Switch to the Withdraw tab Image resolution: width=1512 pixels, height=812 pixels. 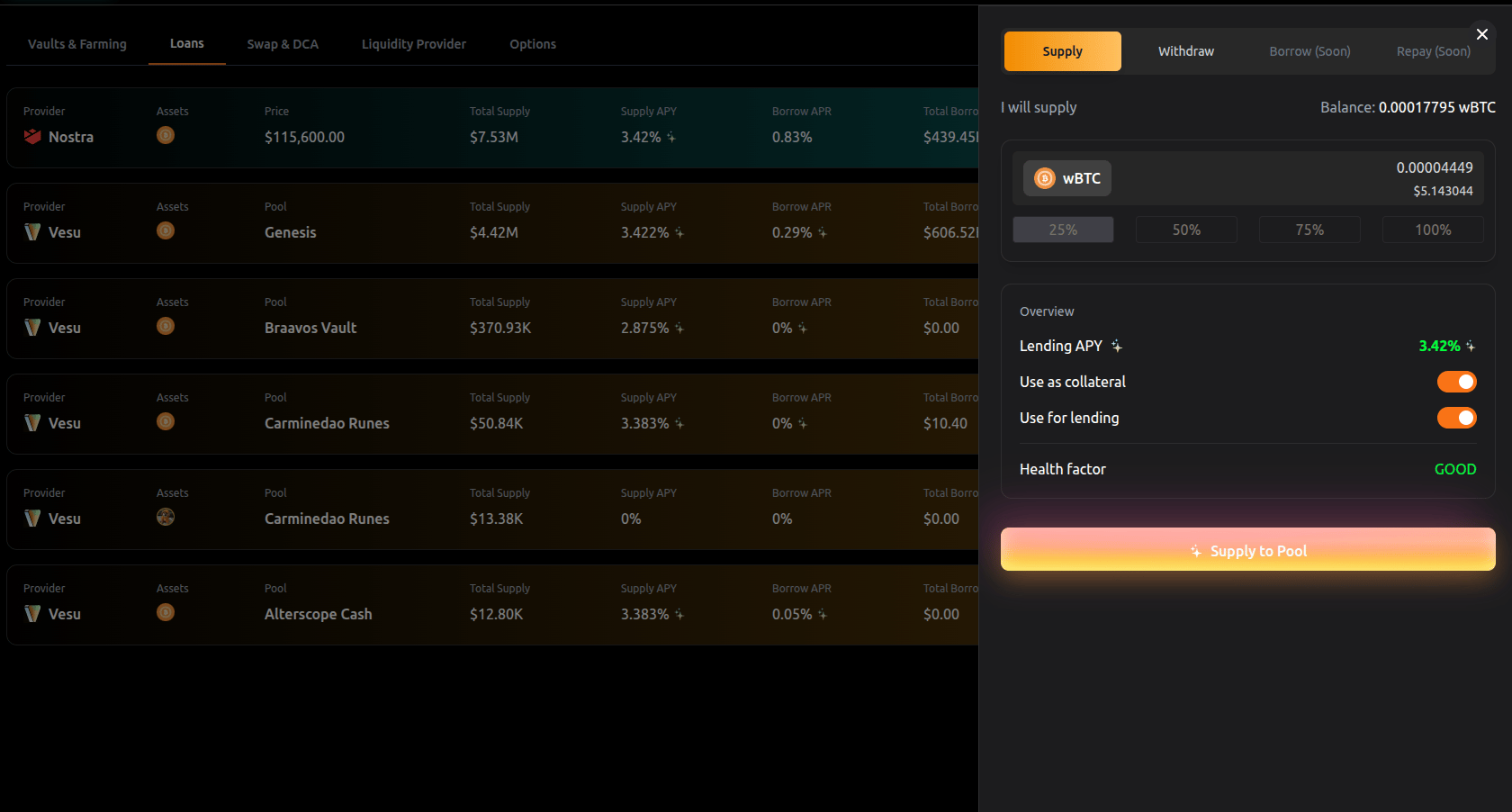1186,51
